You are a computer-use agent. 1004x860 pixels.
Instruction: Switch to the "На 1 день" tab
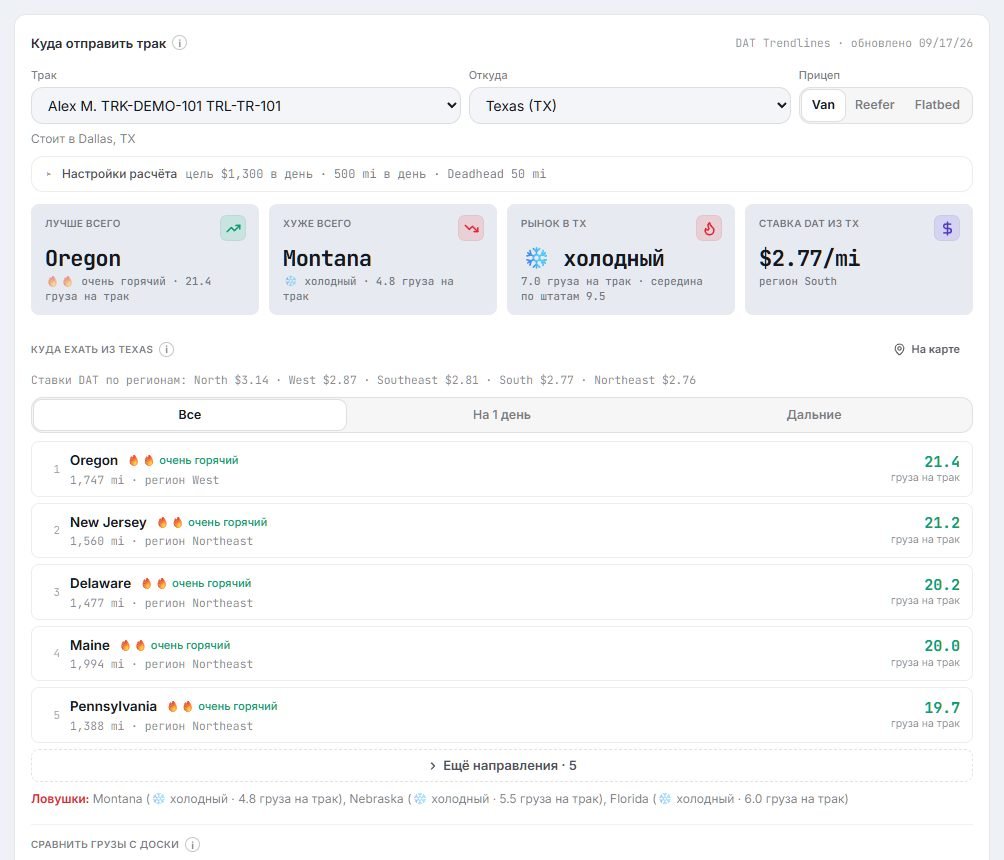pyautogui.click(x=501, y=415)
